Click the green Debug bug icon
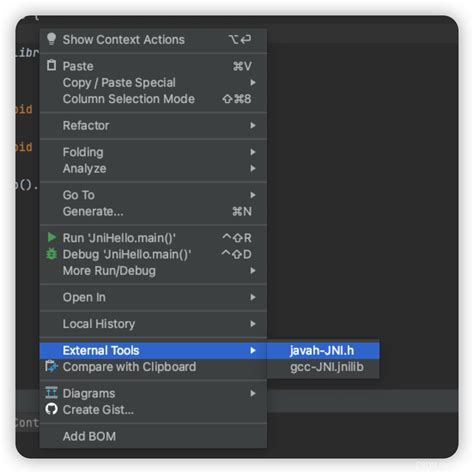 pyautogui.click(x=51, y=254)
